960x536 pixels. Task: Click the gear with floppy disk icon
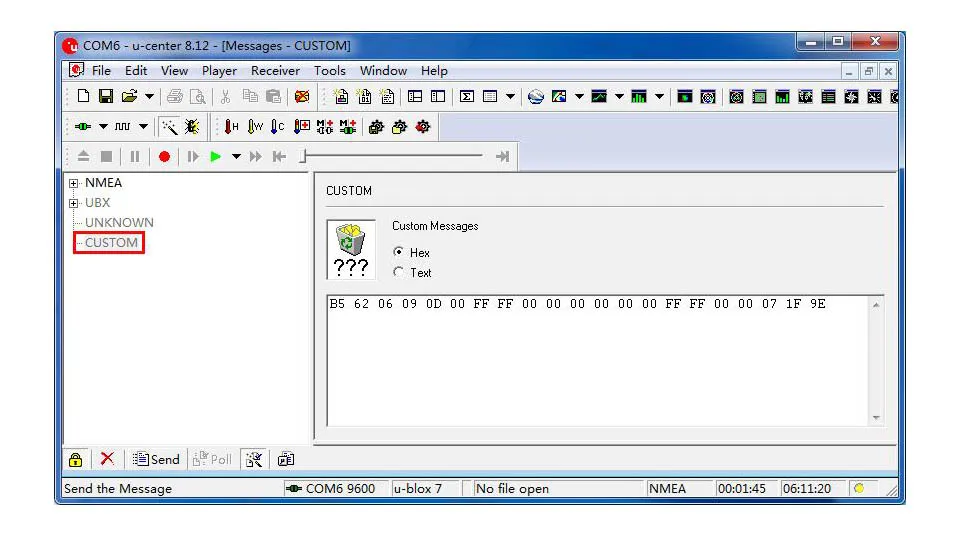tap(376, 127)
